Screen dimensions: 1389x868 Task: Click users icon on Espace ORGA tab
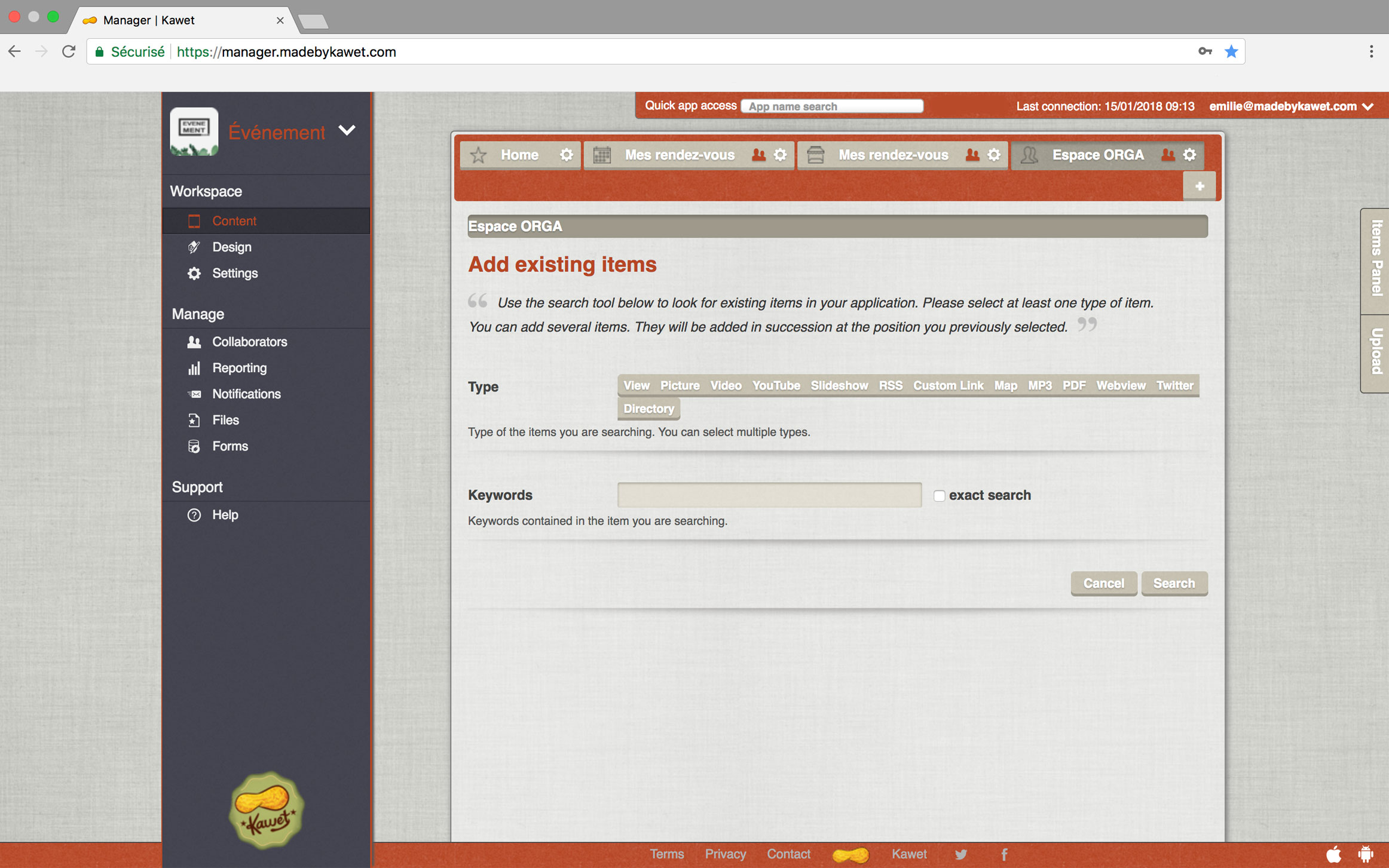click(1168, 155)
